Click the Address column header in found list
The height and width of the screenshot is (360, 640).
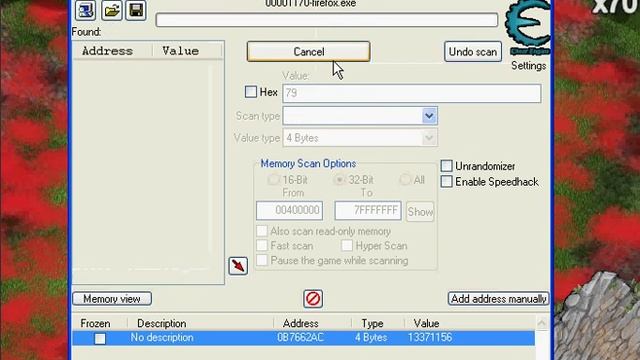click(108, 51)
